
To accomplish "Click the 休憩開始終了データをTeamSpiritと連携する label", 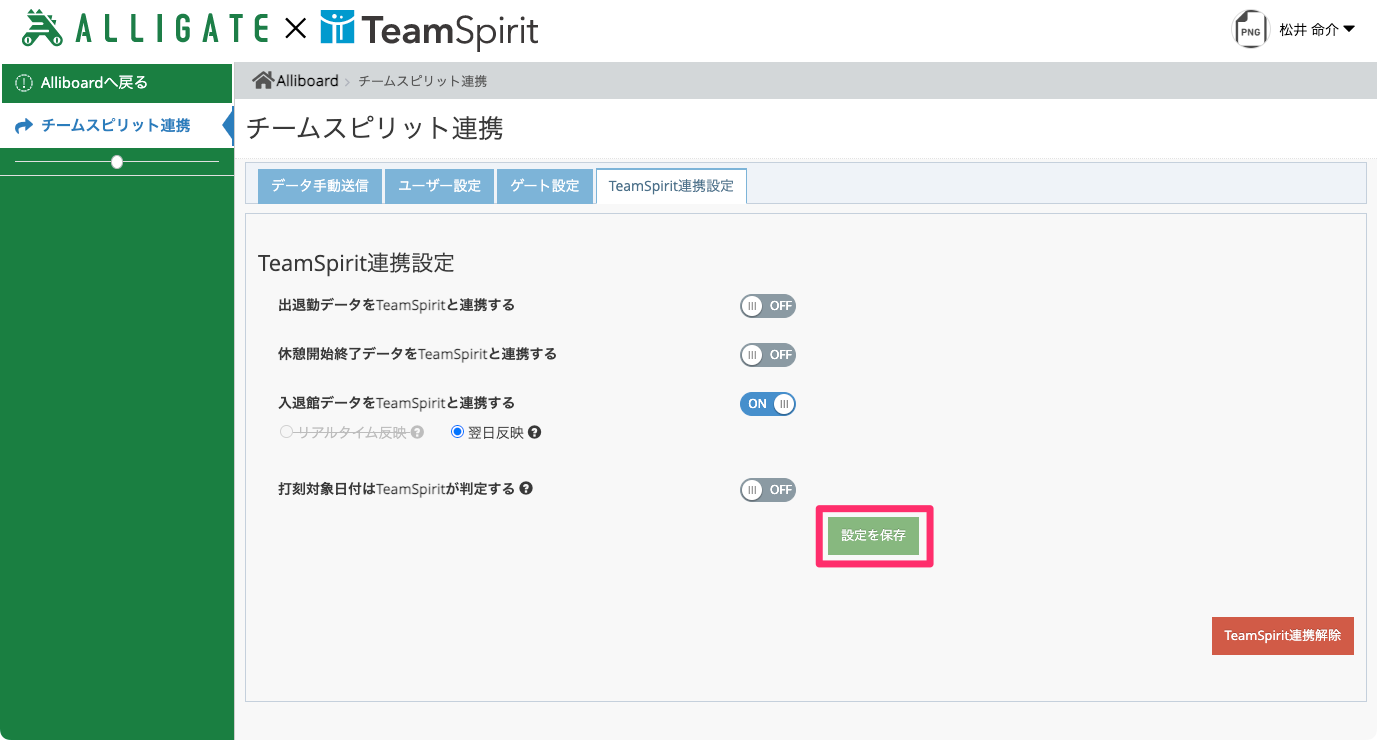I will (x=418, y=354).
